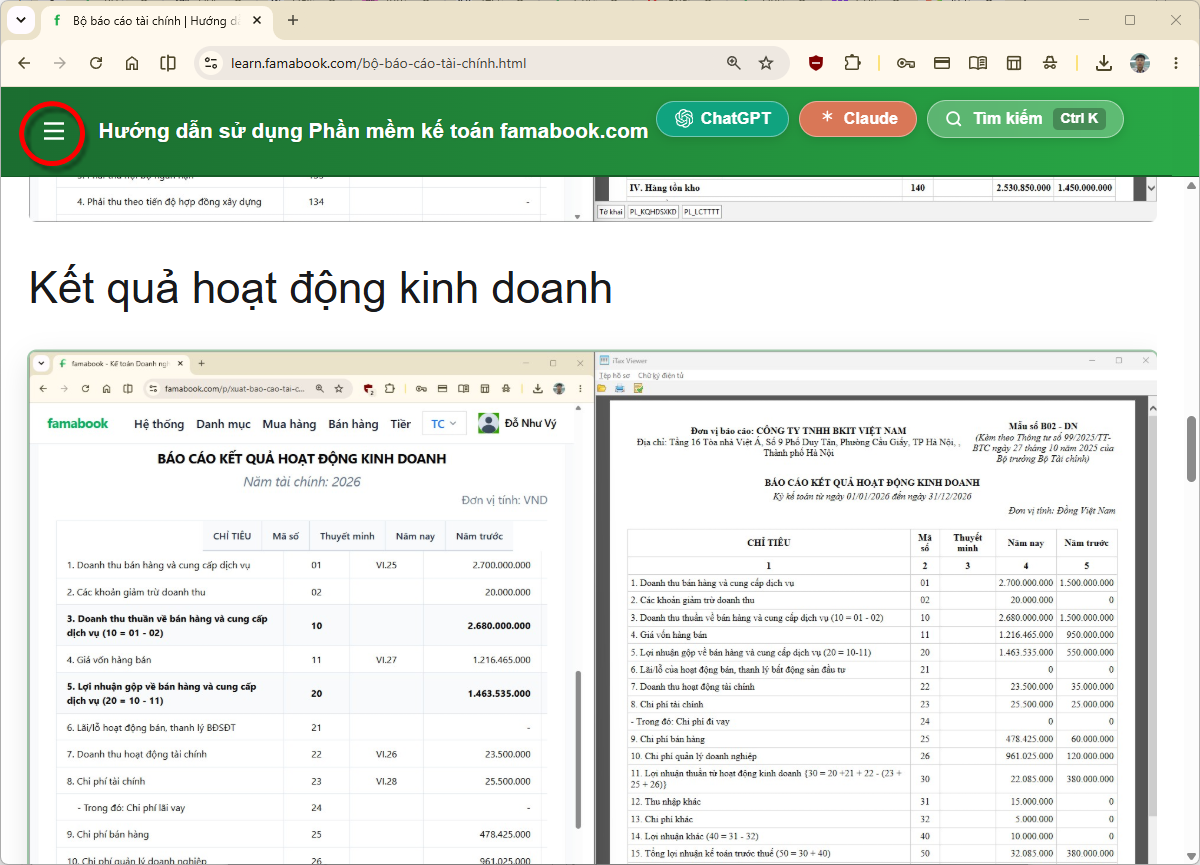Open the side panel icon beside Home
The width and height of the screenshot is (1200, 865).
point(168,63)
